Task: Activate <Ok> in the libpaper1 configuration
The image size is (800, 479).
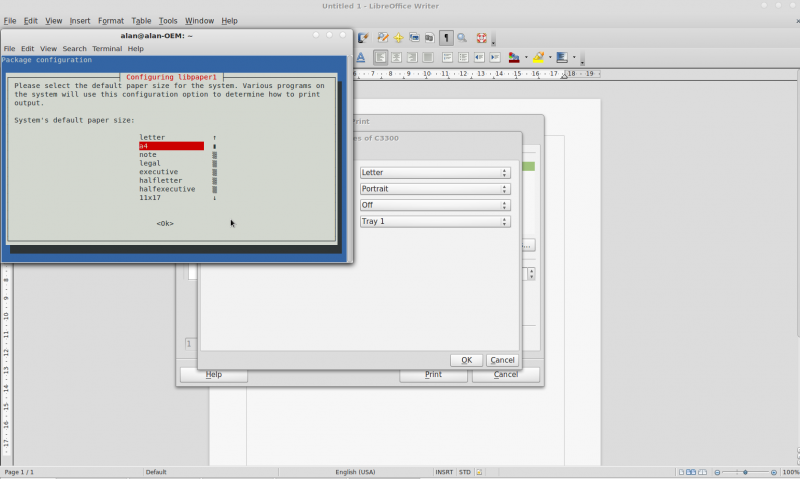Action: 165,223
